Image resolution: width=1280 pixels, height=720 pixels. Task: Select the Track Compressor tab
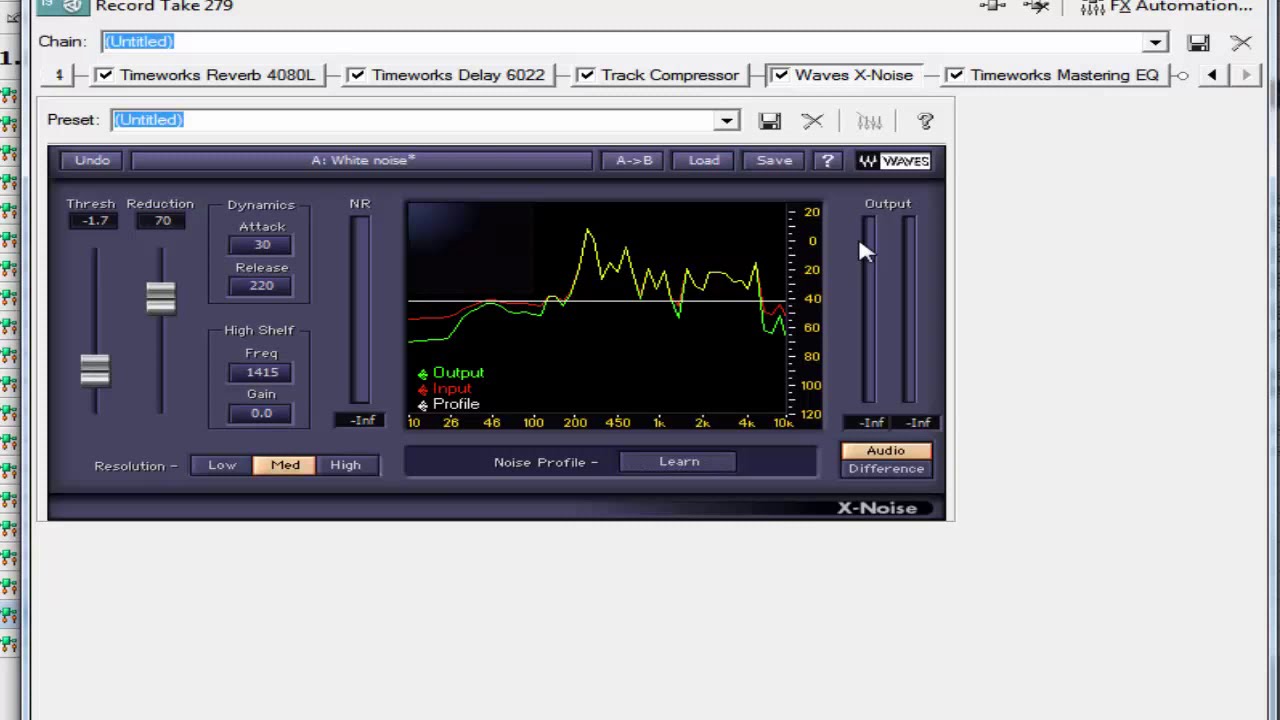click(x=670, y=75)
